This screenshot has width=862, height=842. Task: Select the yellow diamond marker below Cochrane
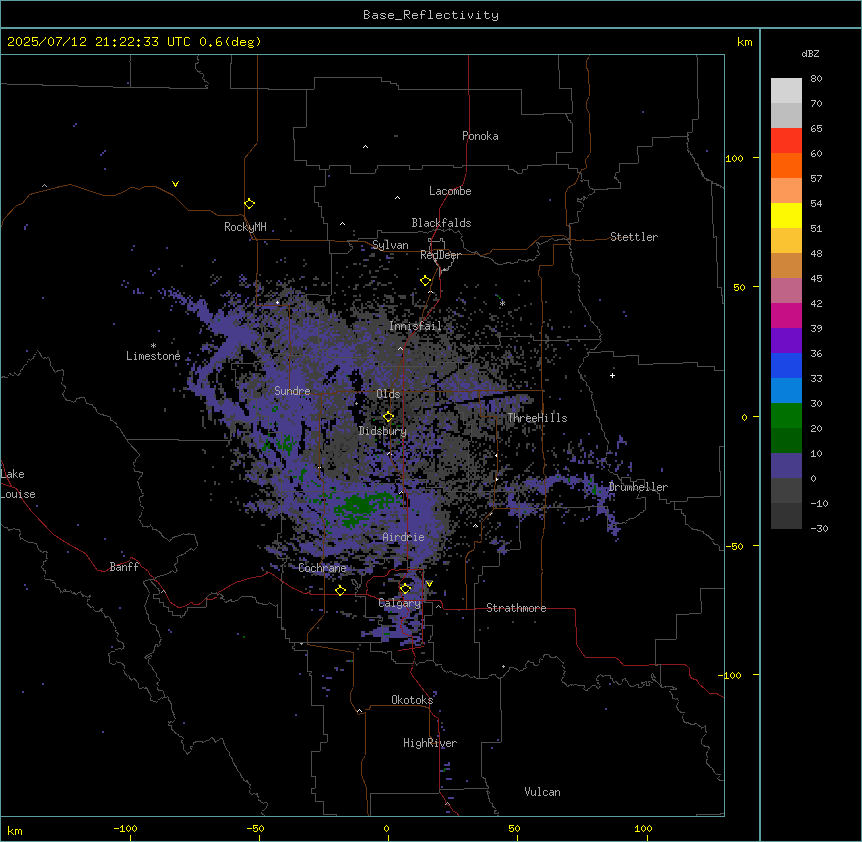coord(340,590)
